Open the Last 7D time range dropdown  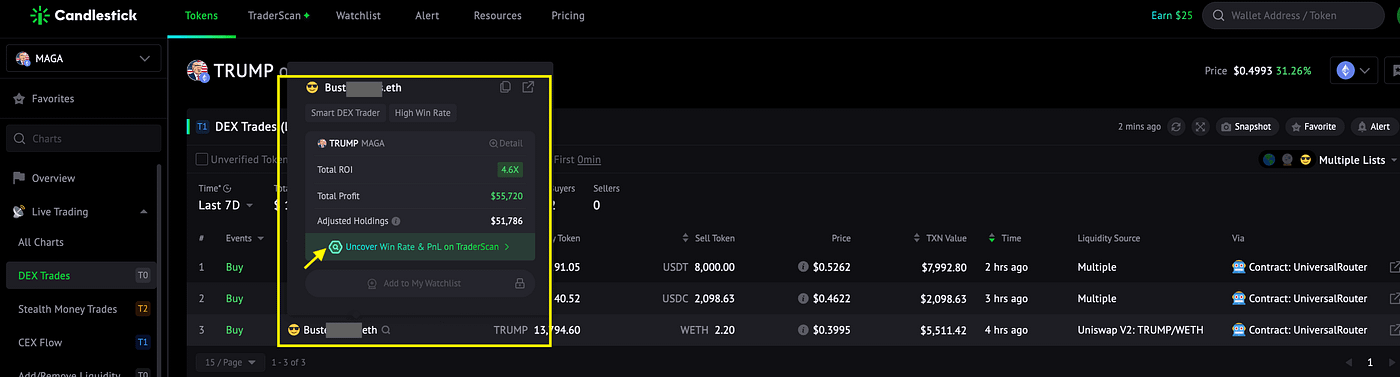(226, 205)
